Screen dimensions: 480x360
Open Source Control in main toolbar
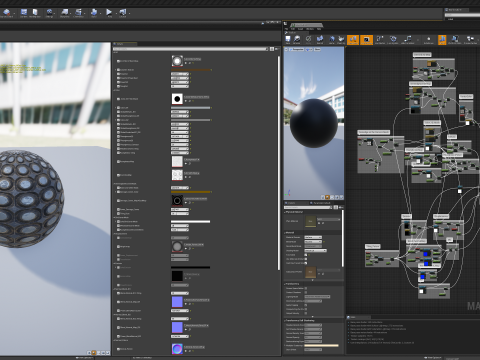[7, 13]
